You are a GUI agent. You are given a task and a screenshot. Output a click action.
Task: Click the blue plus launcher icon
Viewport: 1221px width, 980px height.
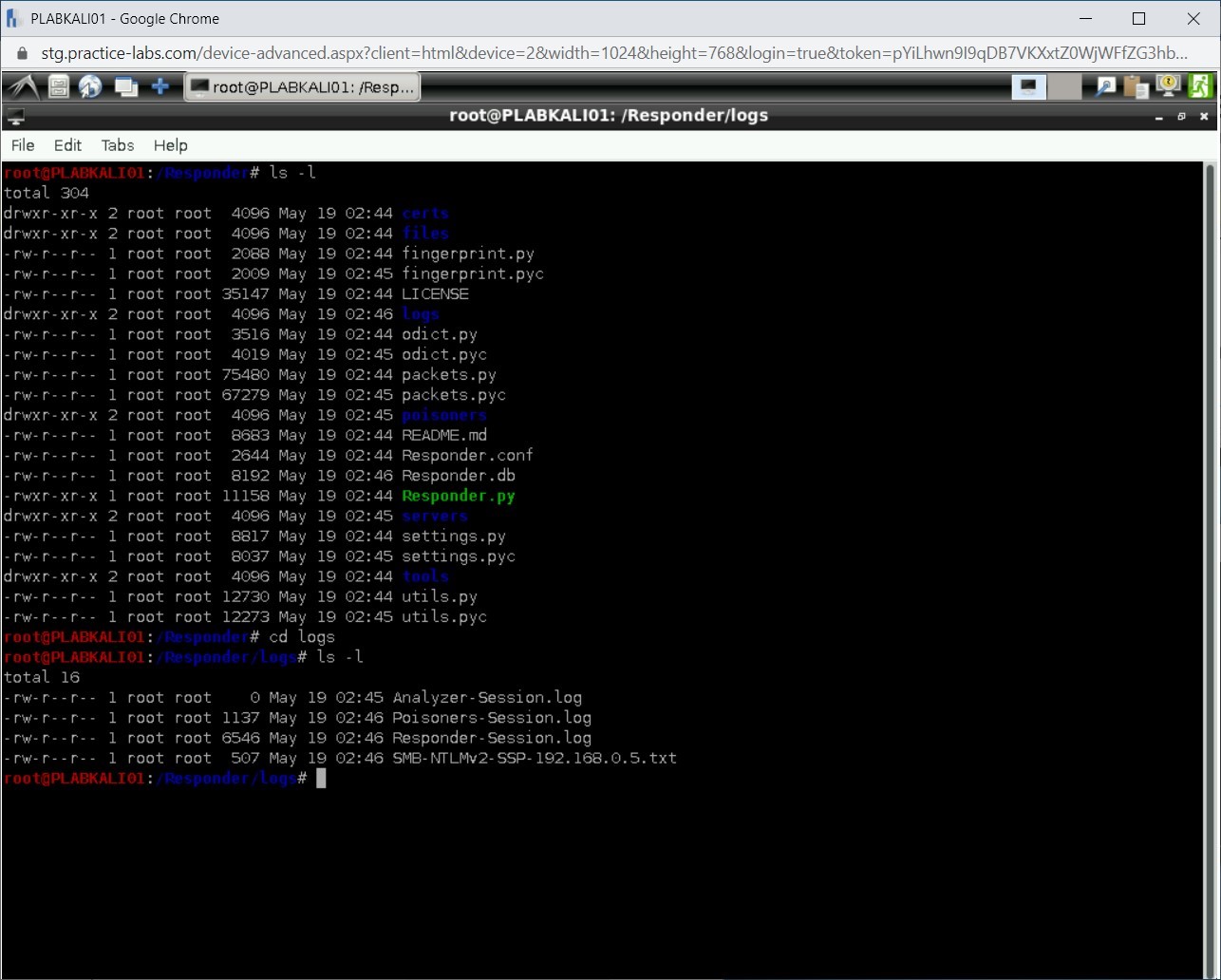click(x=159, y=86)
